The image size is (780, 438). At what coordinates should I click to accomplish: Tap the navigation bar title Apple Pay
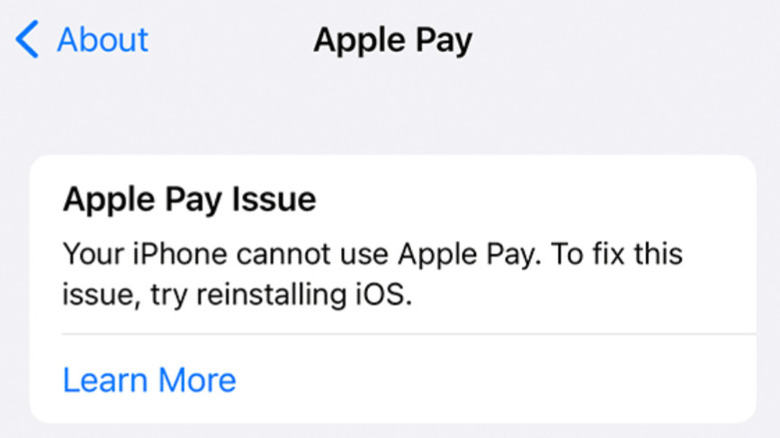pos(393,40)
